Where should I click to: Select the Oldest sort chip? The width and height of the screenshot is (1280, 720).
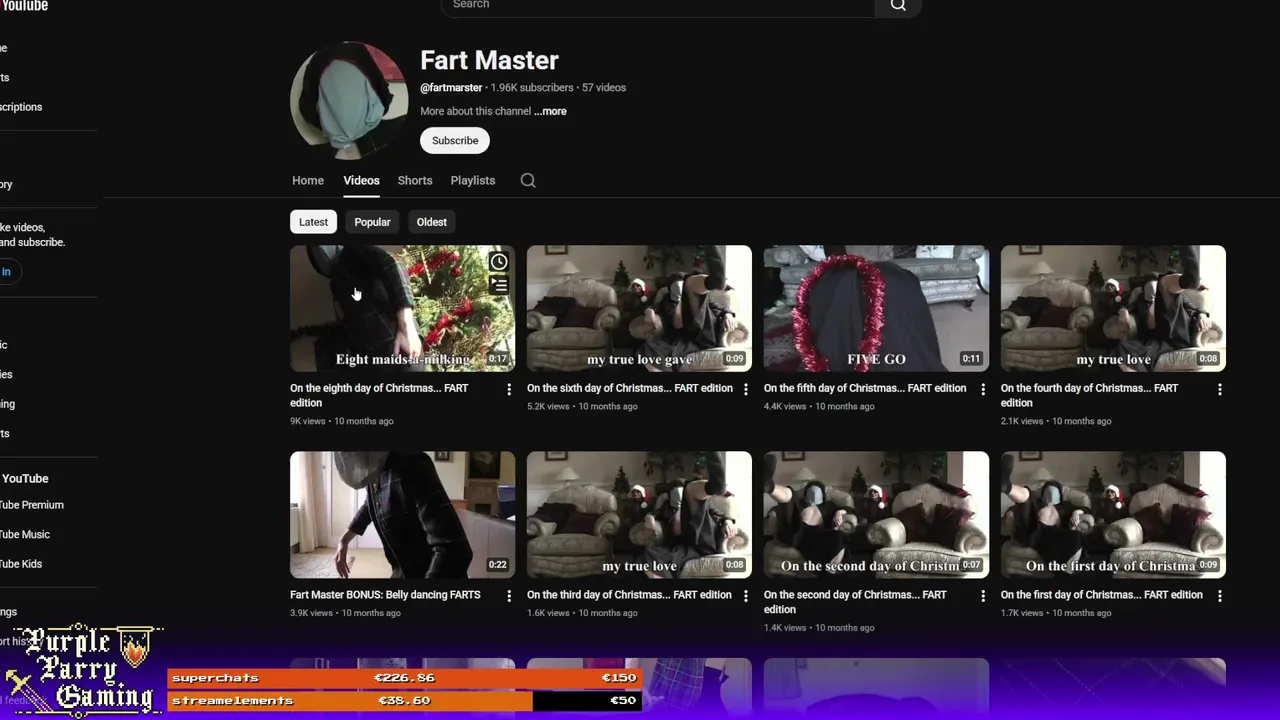[x=432, y=222]
